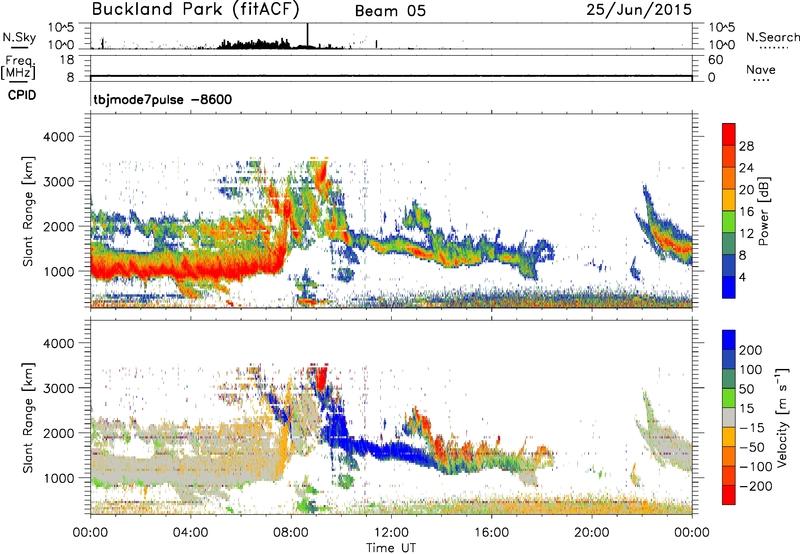The image size is (800, 554).
Task: Click the "-200" value on the velocity colorbar
Action: (756, 486)
